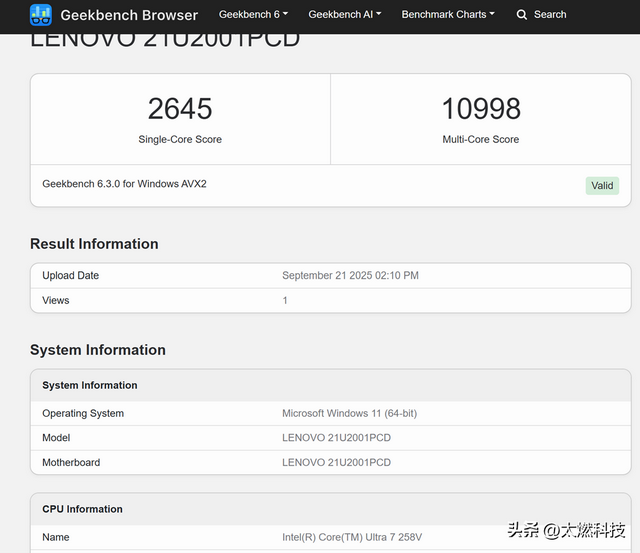Image resolution: width=640 pixels, height=553 pixels.
Task: Click the CPU Information table header
Action: (x=82, y=509)
